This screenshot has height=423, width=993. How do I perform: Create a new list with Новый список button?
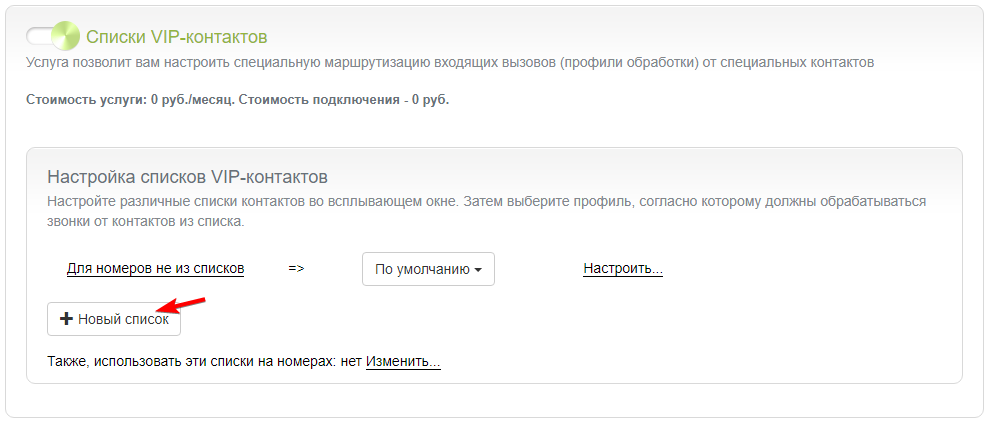coord(114,319)
